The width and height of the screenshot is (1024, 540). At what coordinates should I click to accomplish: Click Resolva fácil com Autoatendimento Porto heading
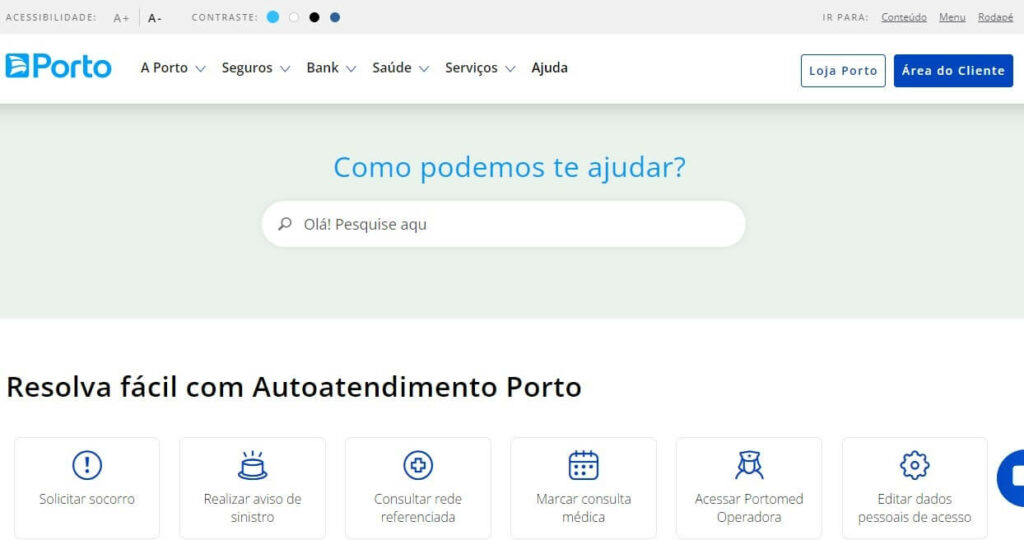point(294,387)
